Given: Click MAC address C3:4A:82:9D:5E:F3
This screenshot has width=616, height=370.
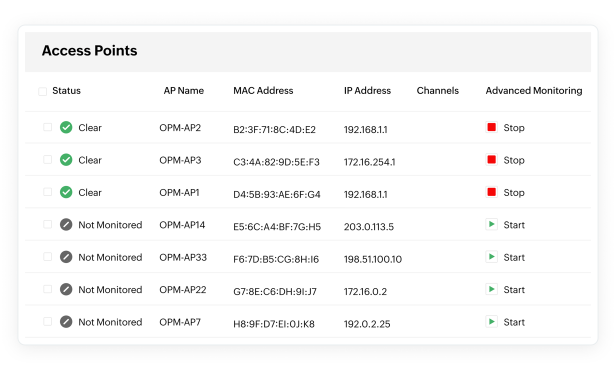Looking at the screenshot, I should tap(277, 162).
